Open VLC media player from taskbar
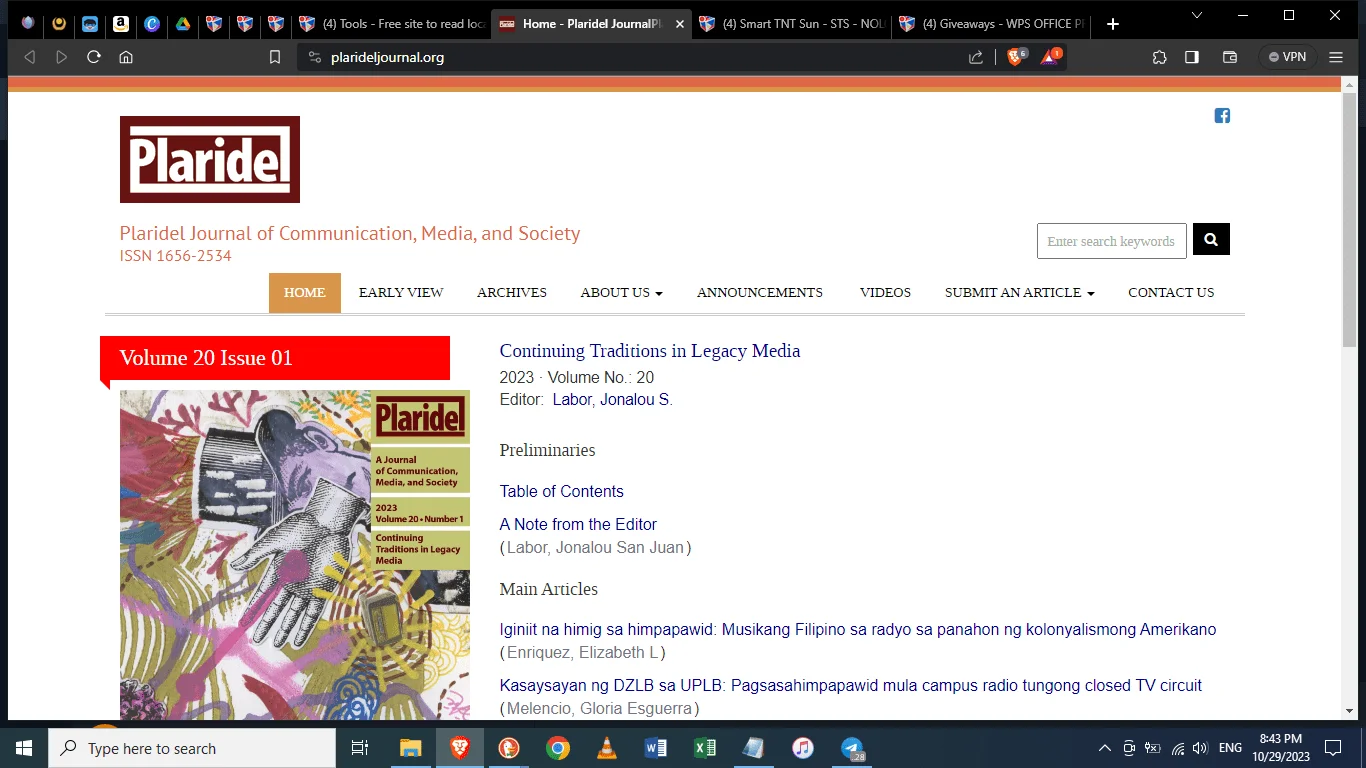 [607, 748]
